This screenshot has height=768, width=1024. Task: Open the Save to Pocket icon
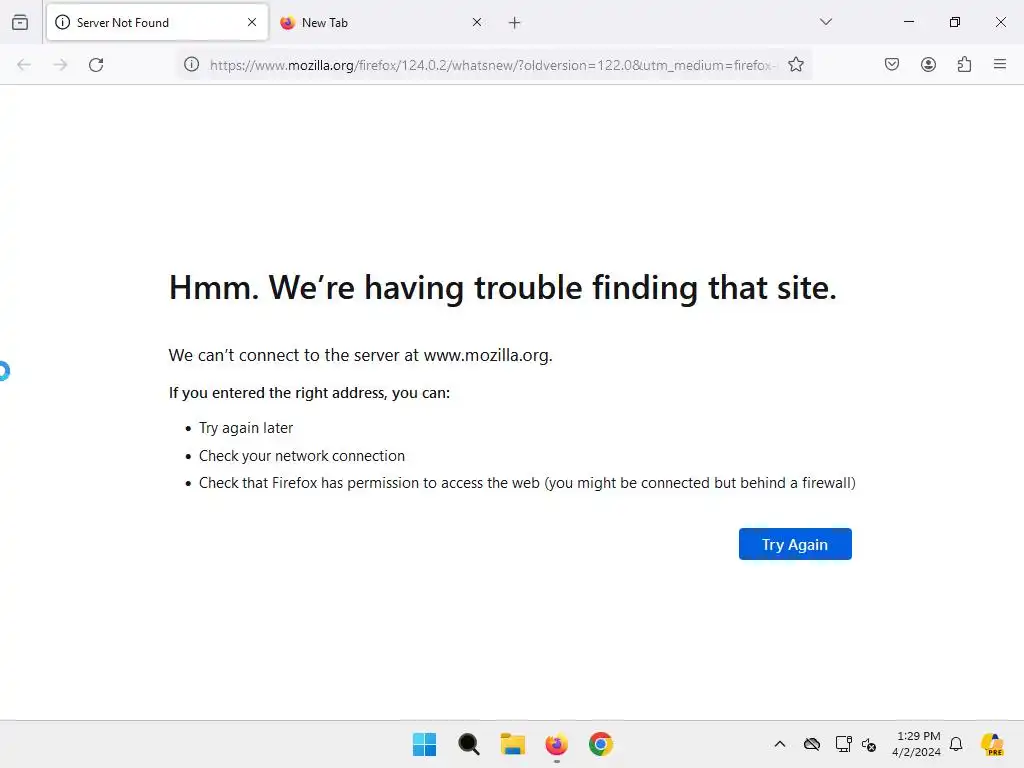pyautogui.click(x=891, y=64)
